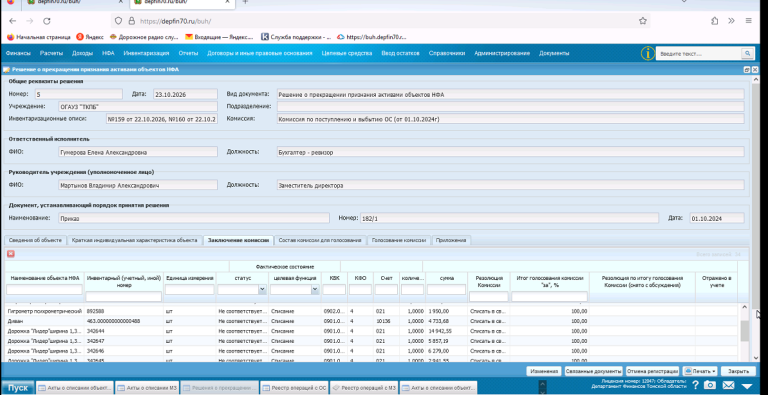The height and width of the screenshot is (395, 768).
Task: Bookmark the page using the star icon
Action: coord(643,21)
